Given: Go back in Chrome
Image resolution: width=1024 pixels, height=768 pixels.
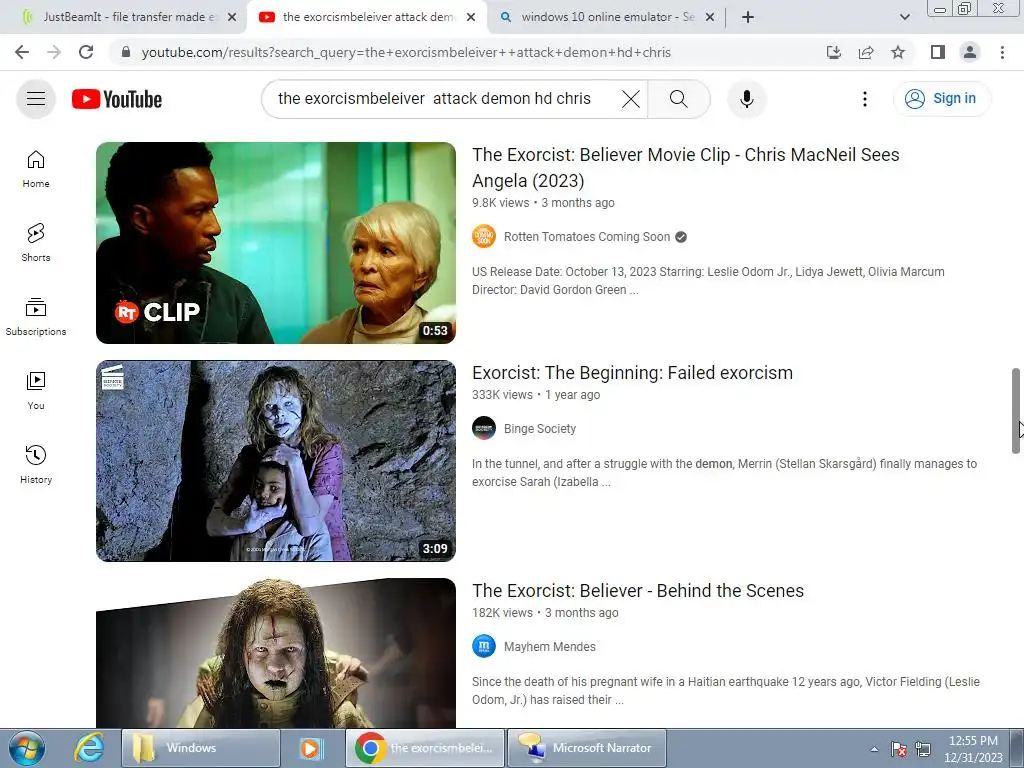Looking at the screenshot, I should (22, 52).
